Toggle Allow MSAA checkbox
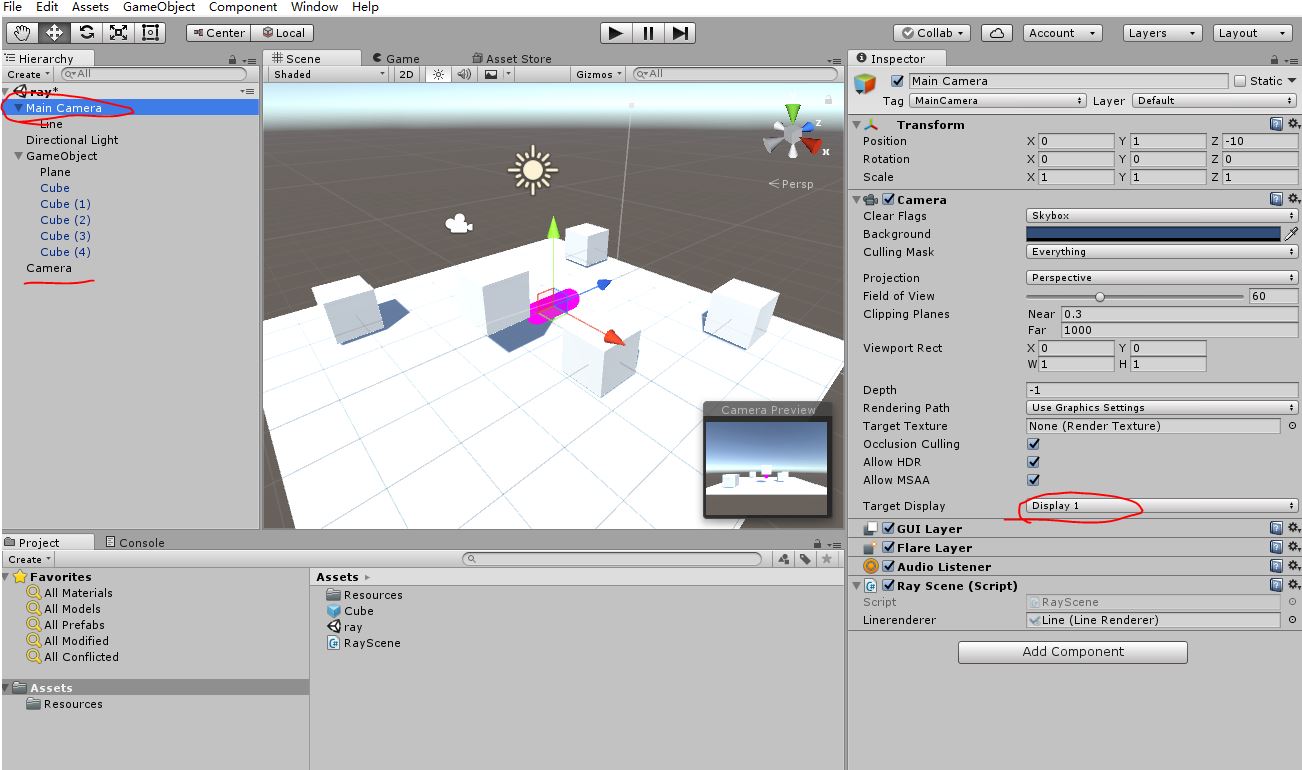Viewport: 1302px width, 770px height. (x=1033, y=480)
